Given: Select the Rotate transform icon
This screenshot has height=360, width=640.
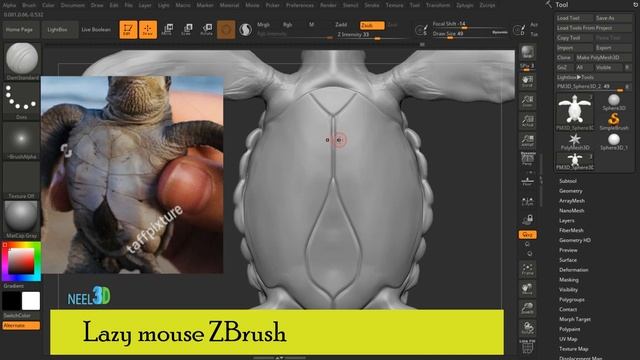Looking at the screenshot, I should pyautogui.click(x=207, y=29).
